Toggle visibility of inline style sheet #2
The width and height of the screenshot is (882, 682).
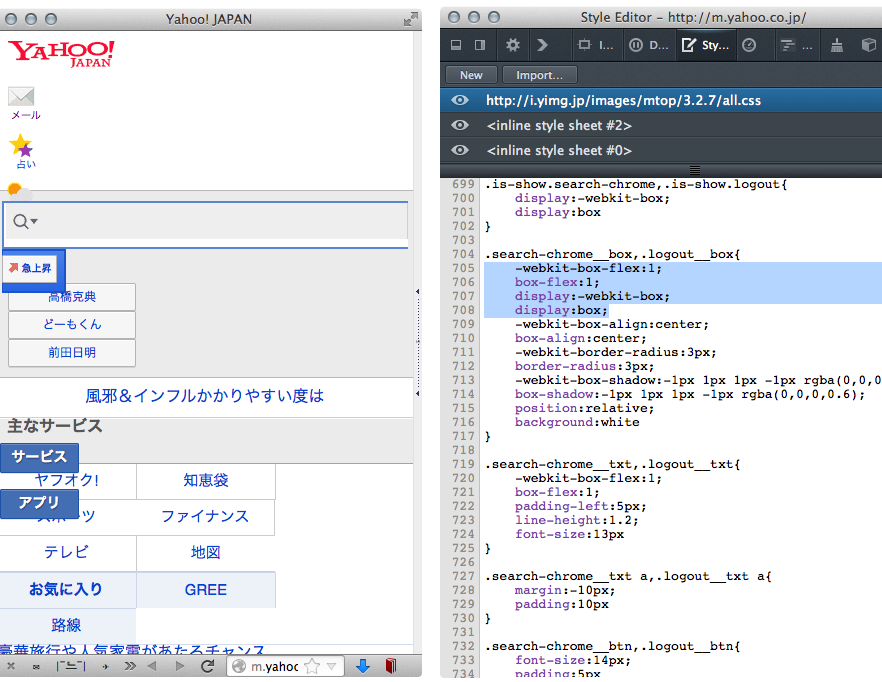pyautogui.click(x=460, y=125)
